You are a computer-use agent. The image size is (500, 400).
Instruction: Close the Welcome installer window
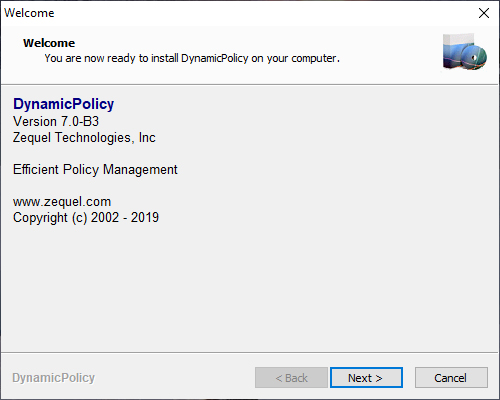484,13
